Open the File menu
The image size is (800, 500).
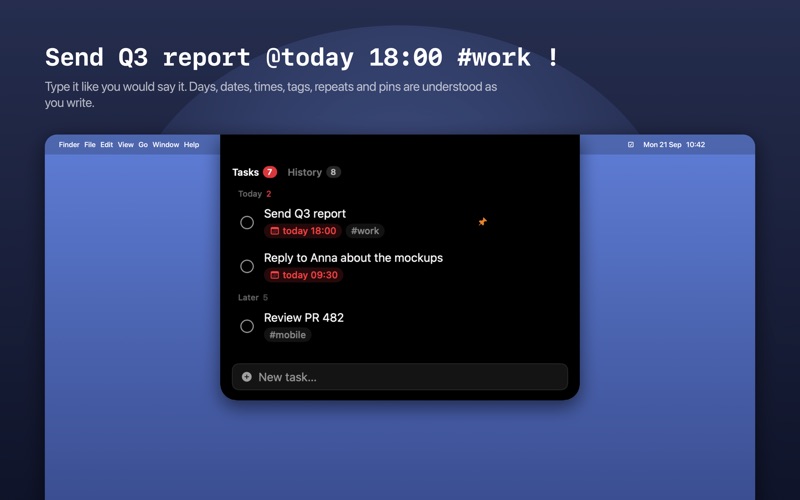pos(90,145)
